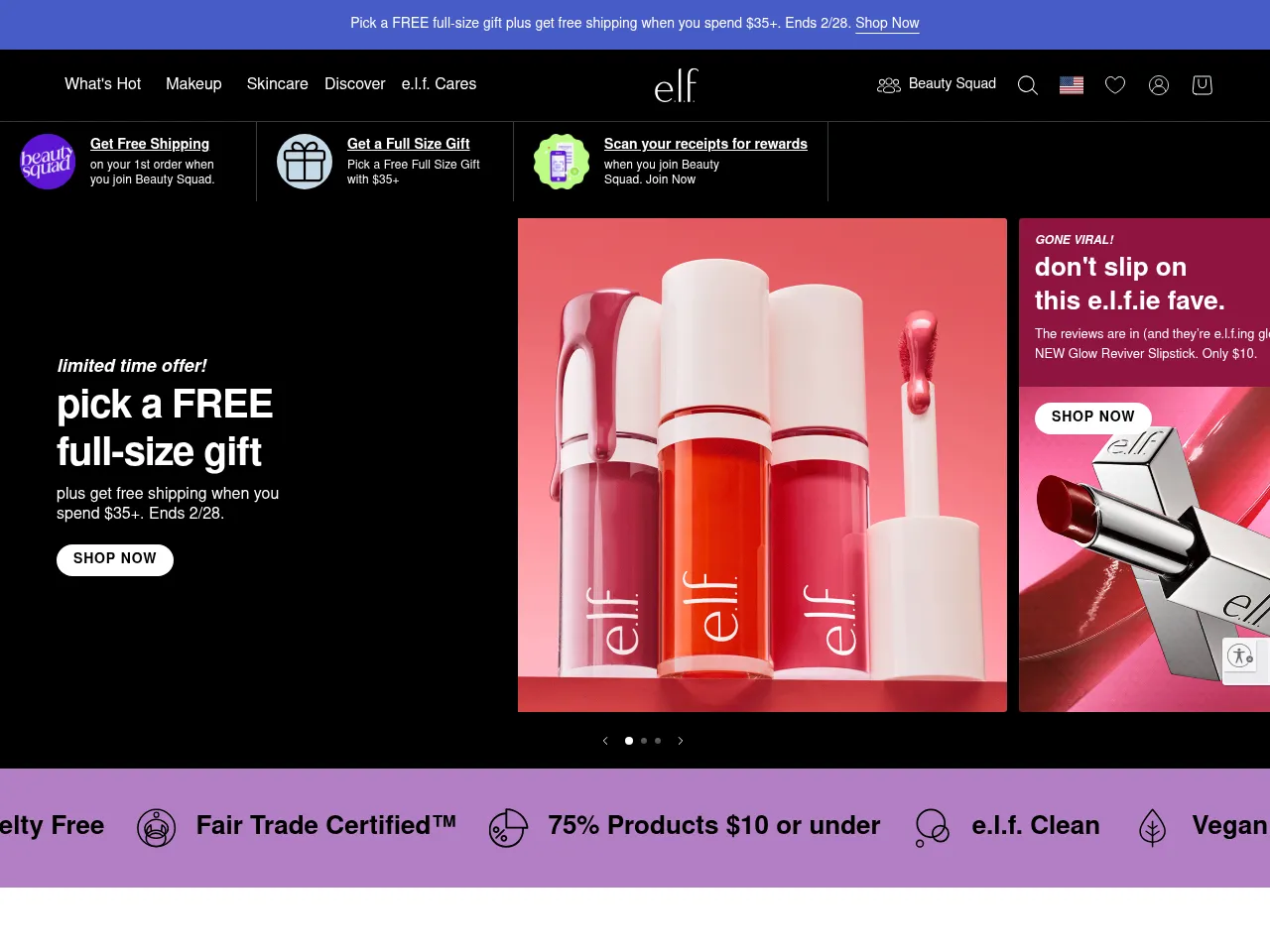Click the e.l.f. logo to go home

675,85
